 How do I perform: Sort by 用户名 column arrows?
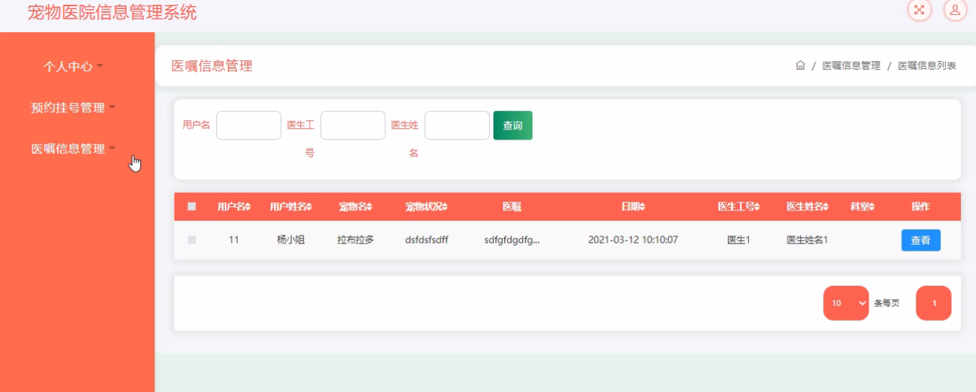[248, 207]
